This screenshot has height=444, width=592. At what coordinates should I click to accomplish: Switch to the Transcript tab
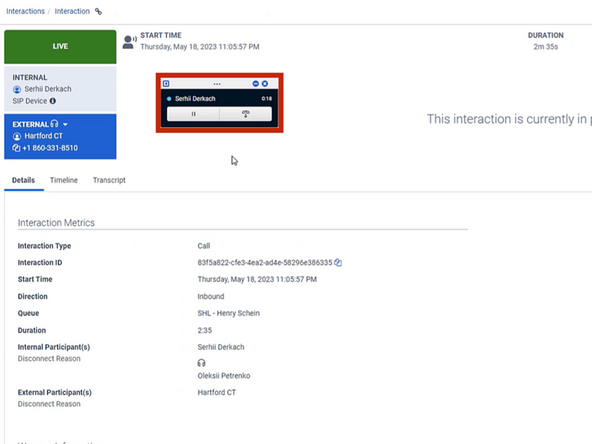[109, 180]
